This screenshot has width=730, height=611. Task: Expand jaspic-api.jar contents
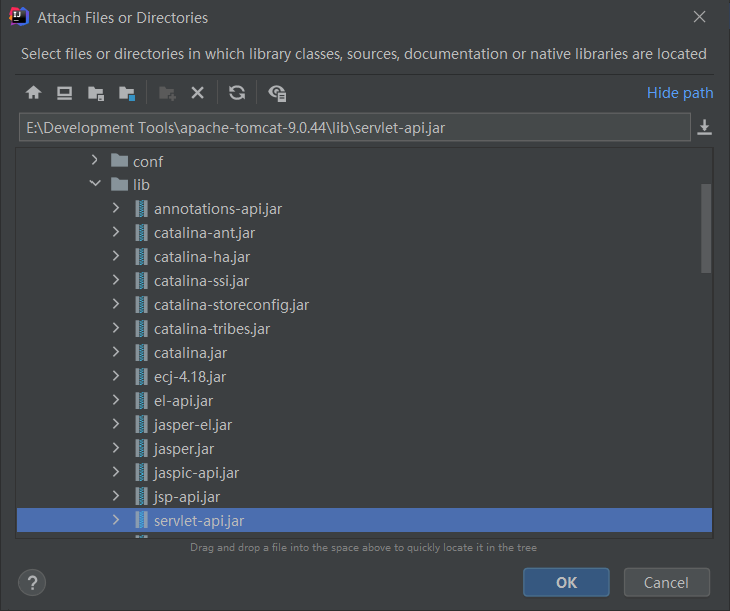point(116,472)
